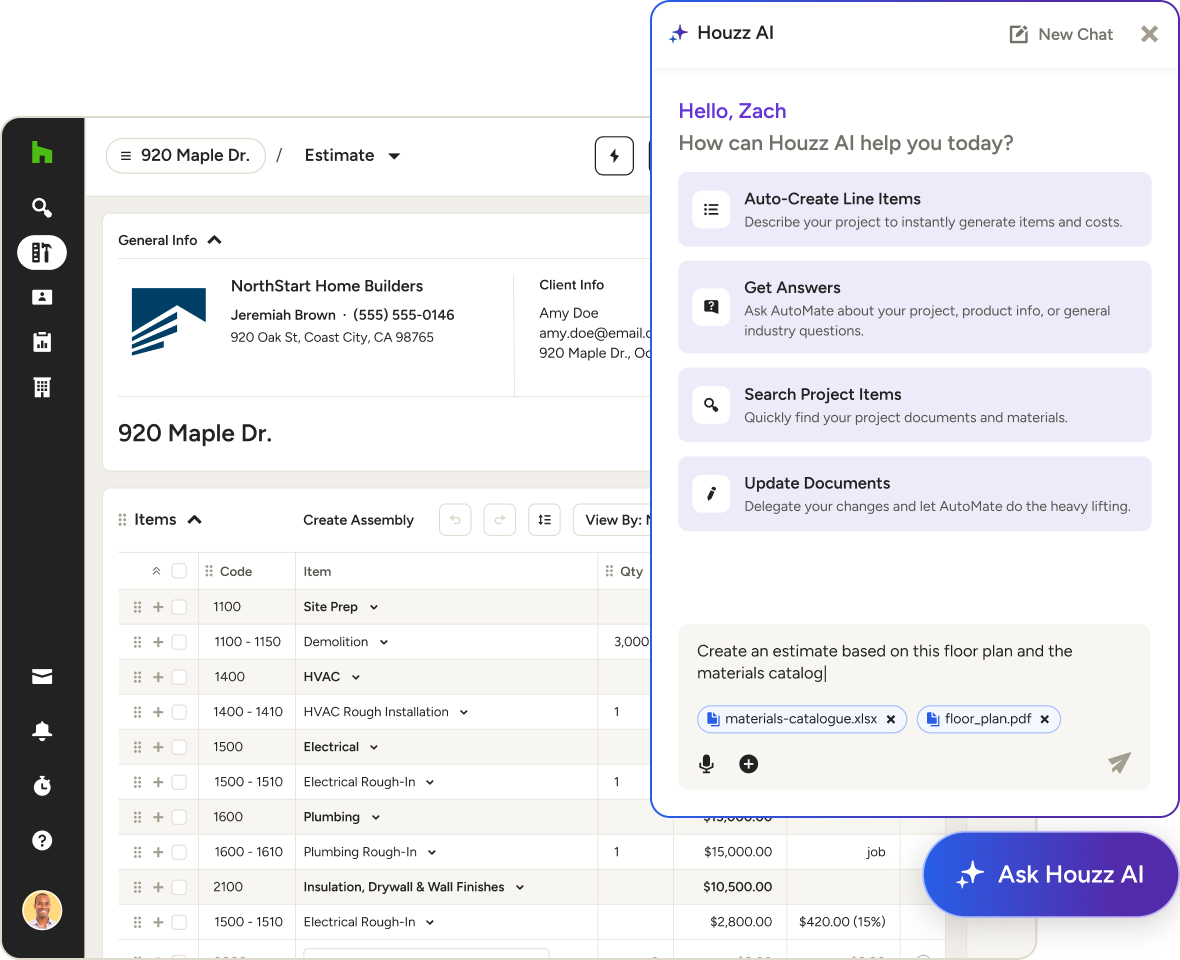This screenshot has height=960, width=1180.
Task: Click the Ask Houzz AI button
Action: tap(1051, 874)
